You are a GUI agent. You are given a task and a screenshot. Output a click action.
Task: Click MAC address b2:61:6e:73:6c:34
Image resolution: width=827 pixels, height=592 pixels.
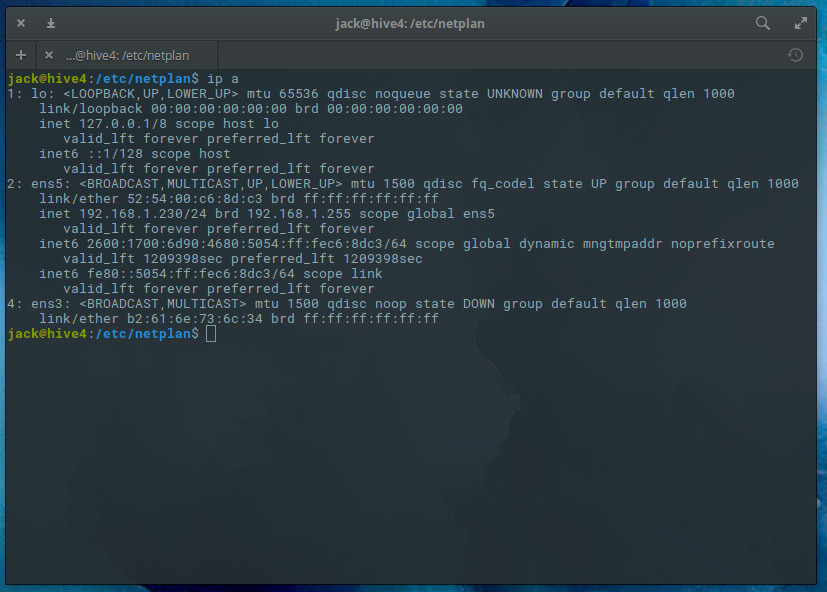195,319
